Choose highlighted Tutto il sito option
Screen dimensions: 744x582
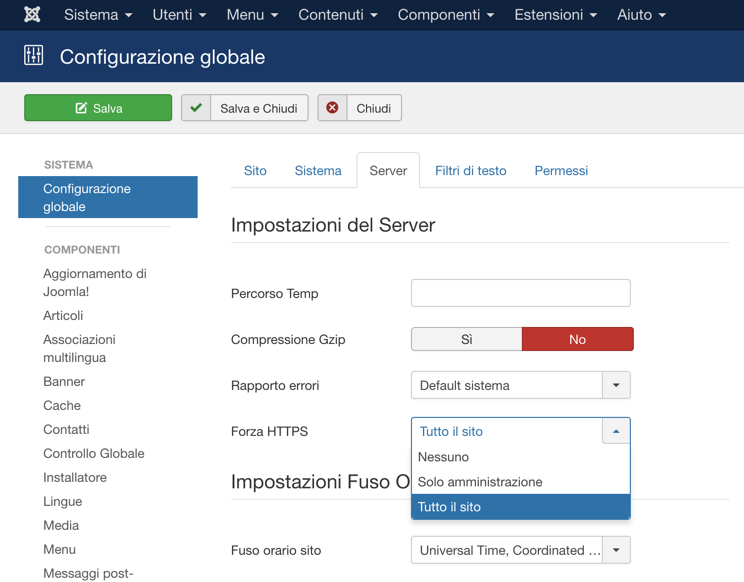(x=521, y=507)
